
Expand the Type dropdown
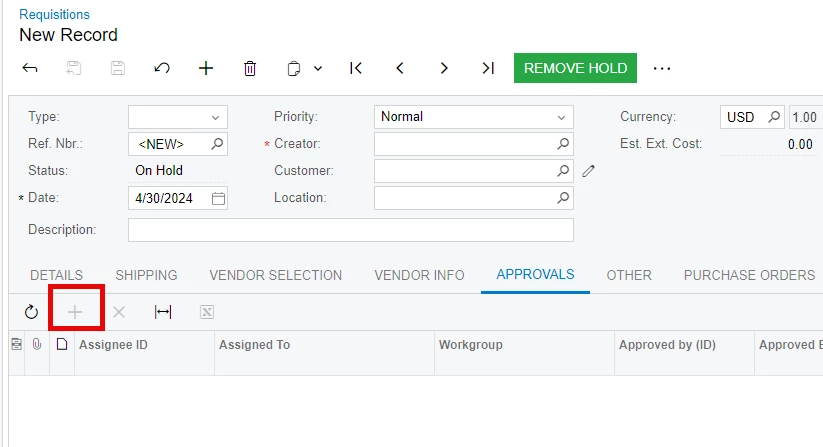click(x=215, y=118)
